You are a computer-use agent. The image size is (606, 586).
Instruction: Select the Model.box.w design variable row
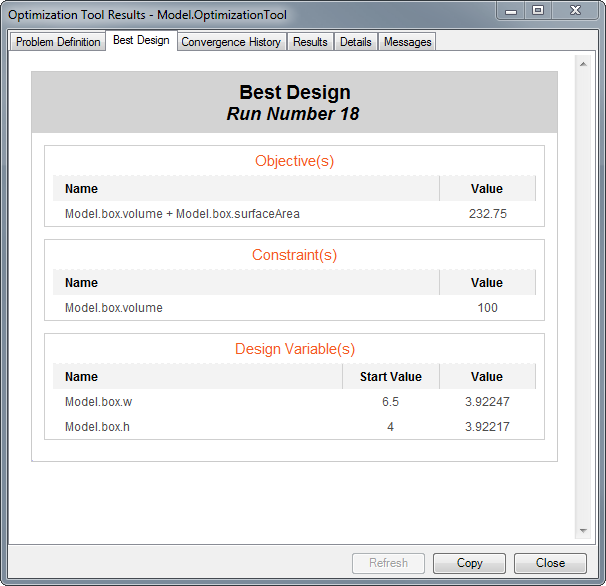click(98, 402)
